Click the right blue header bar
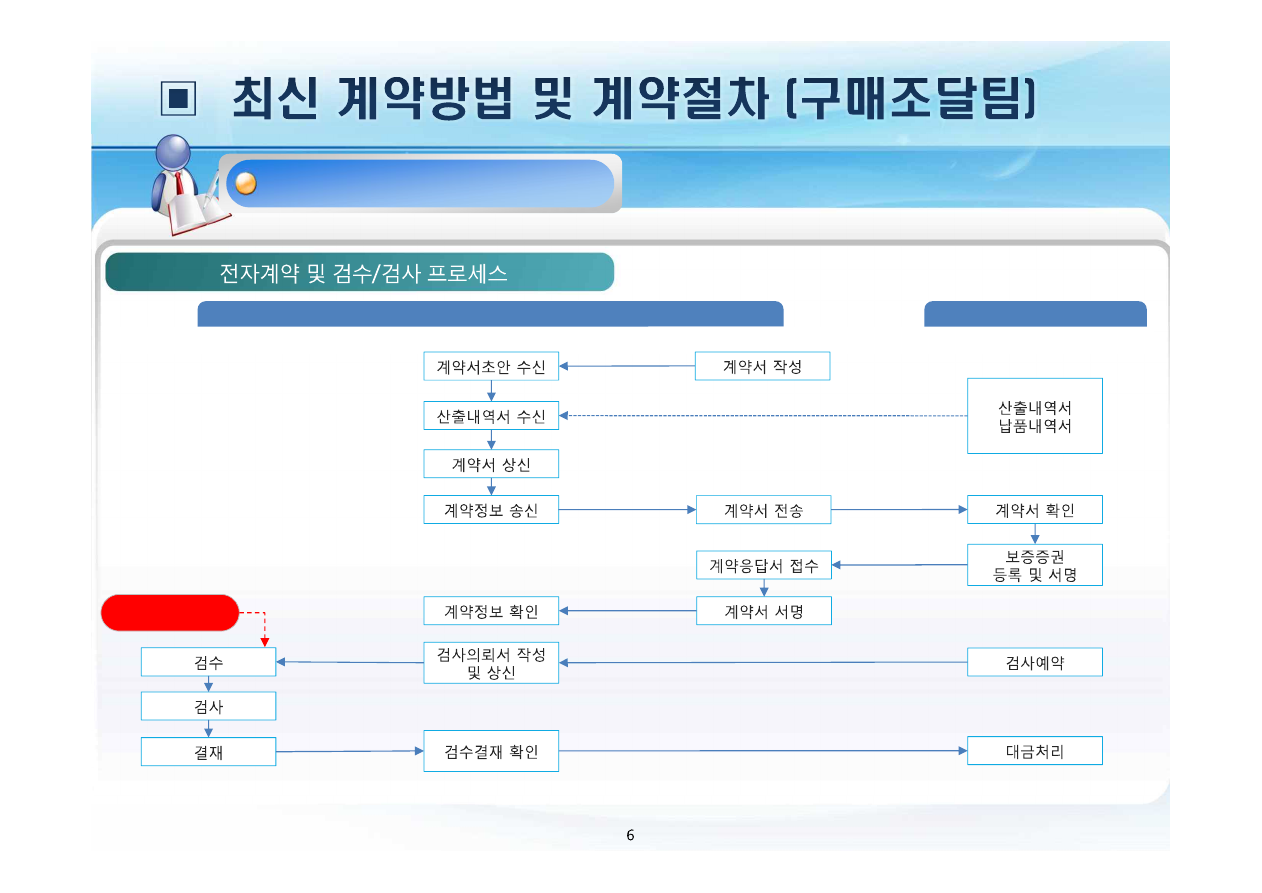The image size is (1262, 893). (x=1035, y=313)
